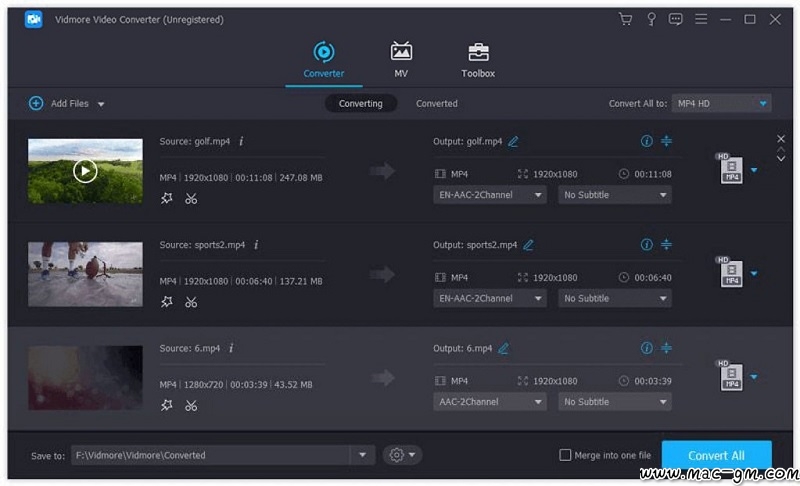Open sports2.mp4 EN-AAC-2Channel audio dropdown
Image resolution: width=800 pixels, height=486 pixels.
tap(490, 298)
